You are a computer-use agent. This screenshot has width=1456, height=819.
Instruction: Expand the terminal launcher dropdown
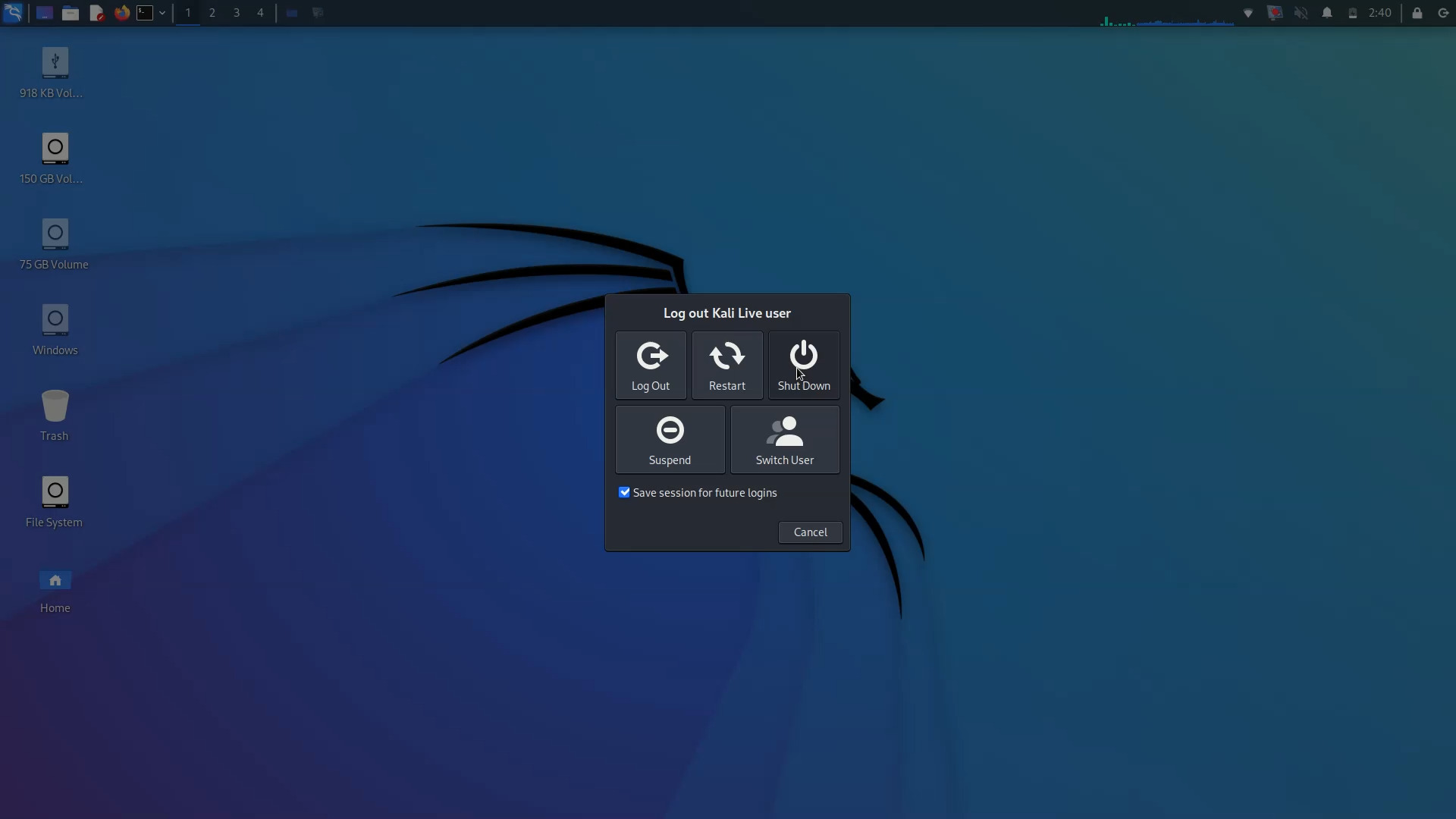(x=162, y=13)
